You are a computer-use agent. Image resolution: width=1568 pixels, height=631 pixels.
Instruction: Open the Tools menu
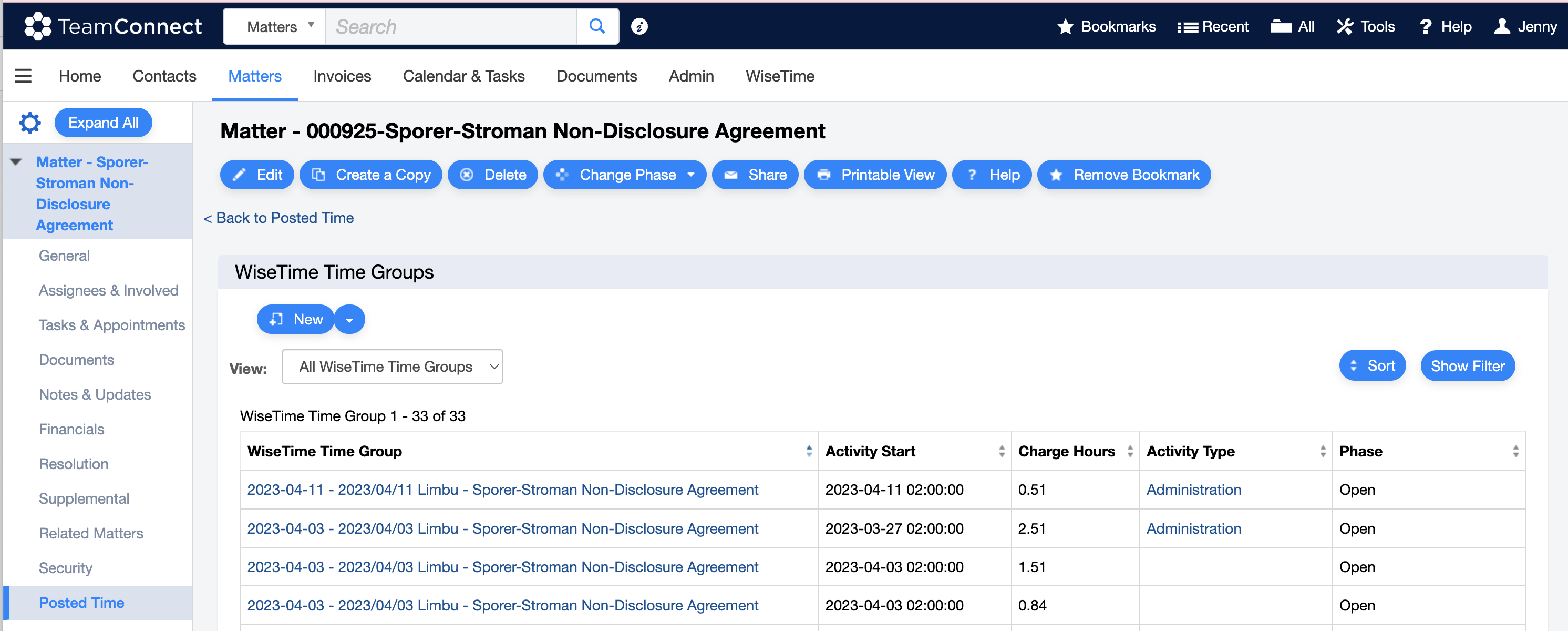[x=1365, y=26]
